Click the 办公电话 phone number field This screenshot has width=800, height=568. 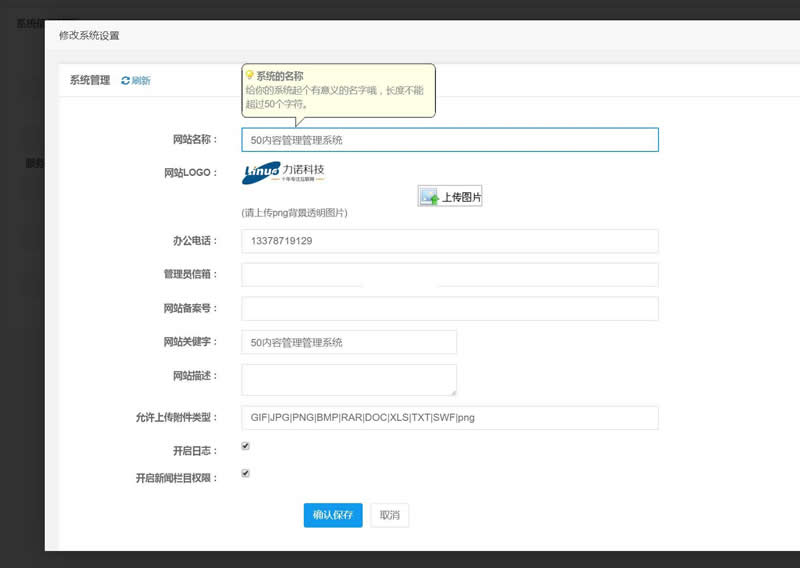click(x=449, y=241)
